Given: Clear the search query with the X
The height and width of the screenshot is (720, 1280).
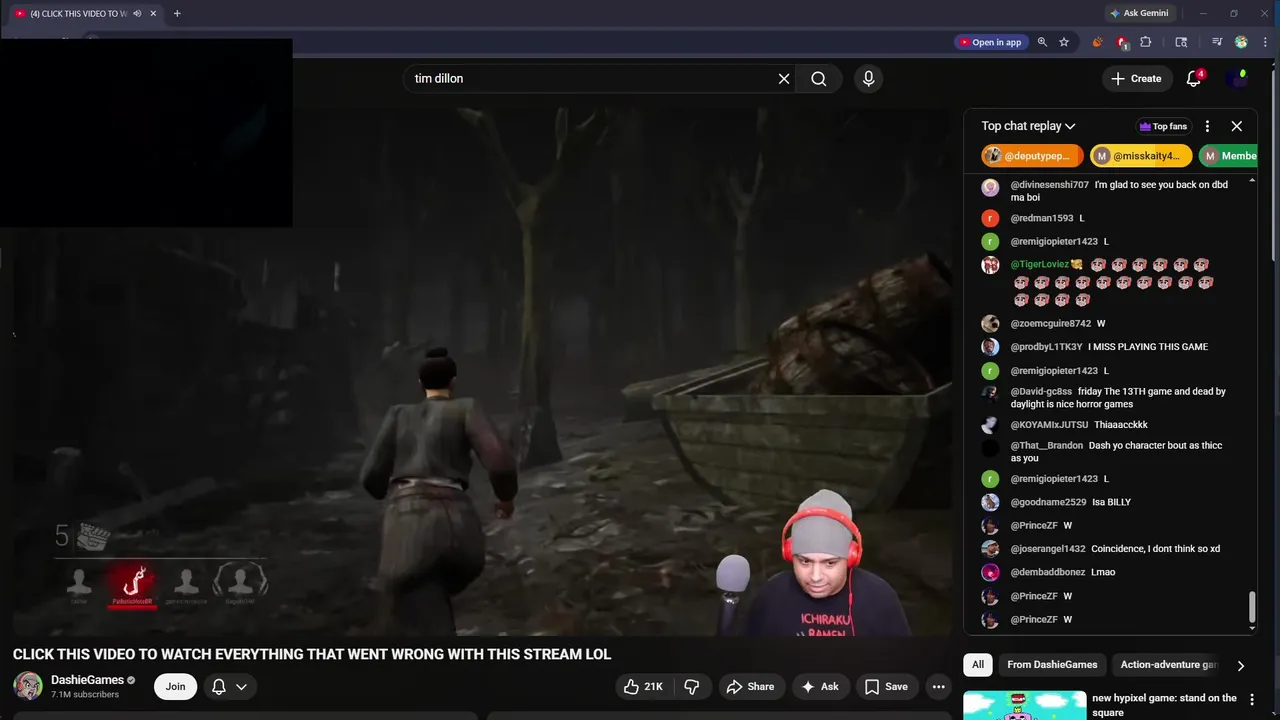Looking at the screenshot, I should (784, 78).
